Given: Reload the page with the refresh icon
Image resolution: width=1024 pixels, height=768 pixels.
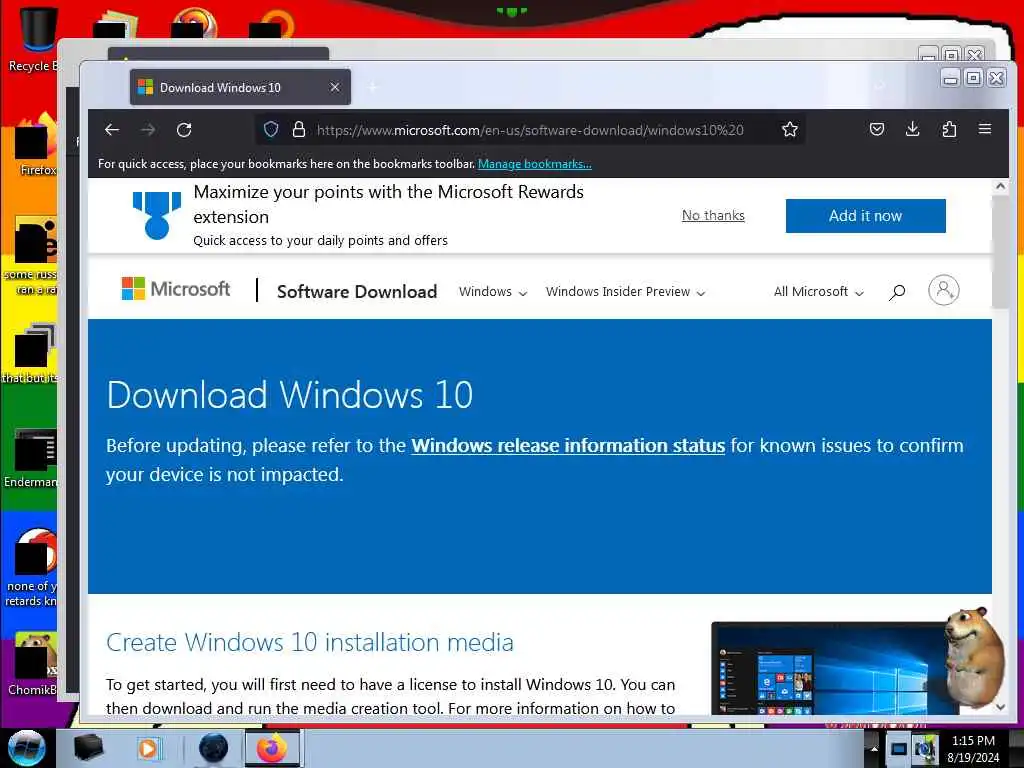Looking at the screenshot, I should 184,129.
